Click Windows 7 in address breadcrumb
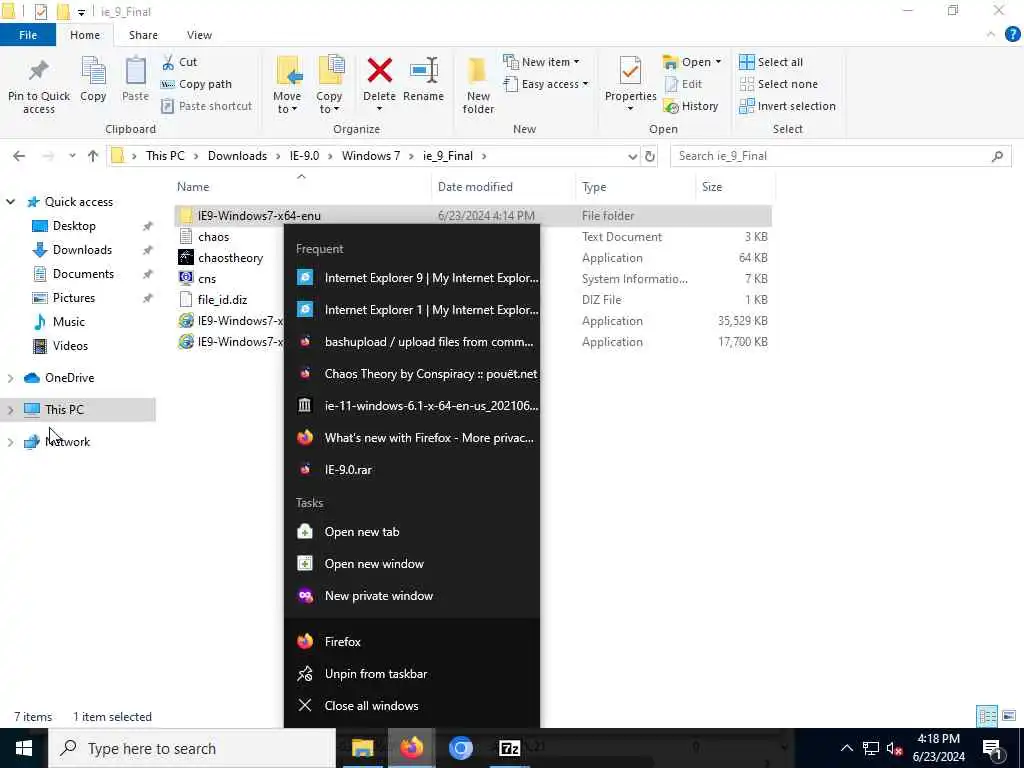Image resolution: width=1024 pixels, height=768 pixels. 370,156
